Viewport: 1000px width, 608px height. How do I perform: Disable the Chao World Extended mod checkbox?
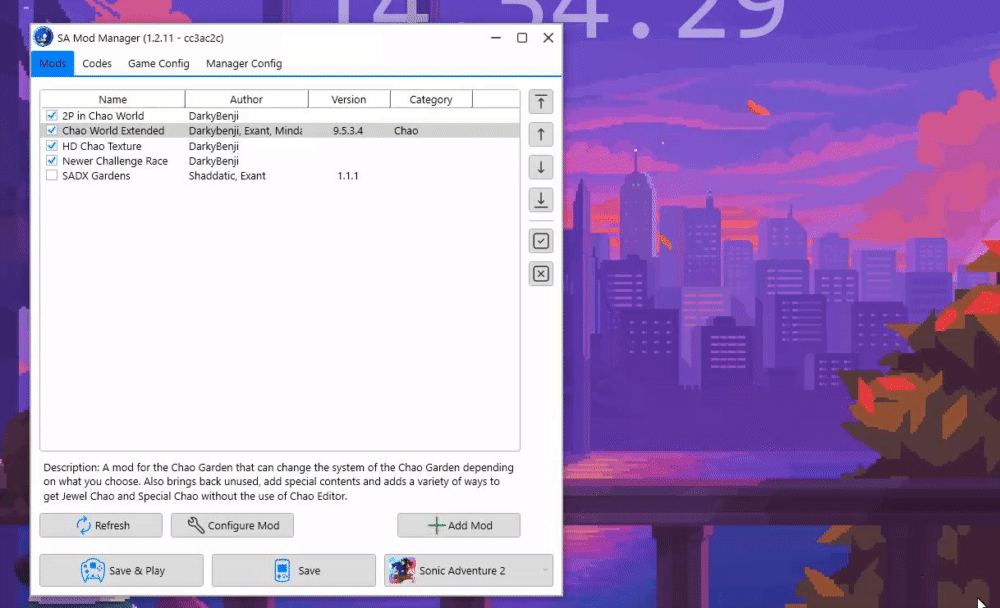click(x=52, y=130)
